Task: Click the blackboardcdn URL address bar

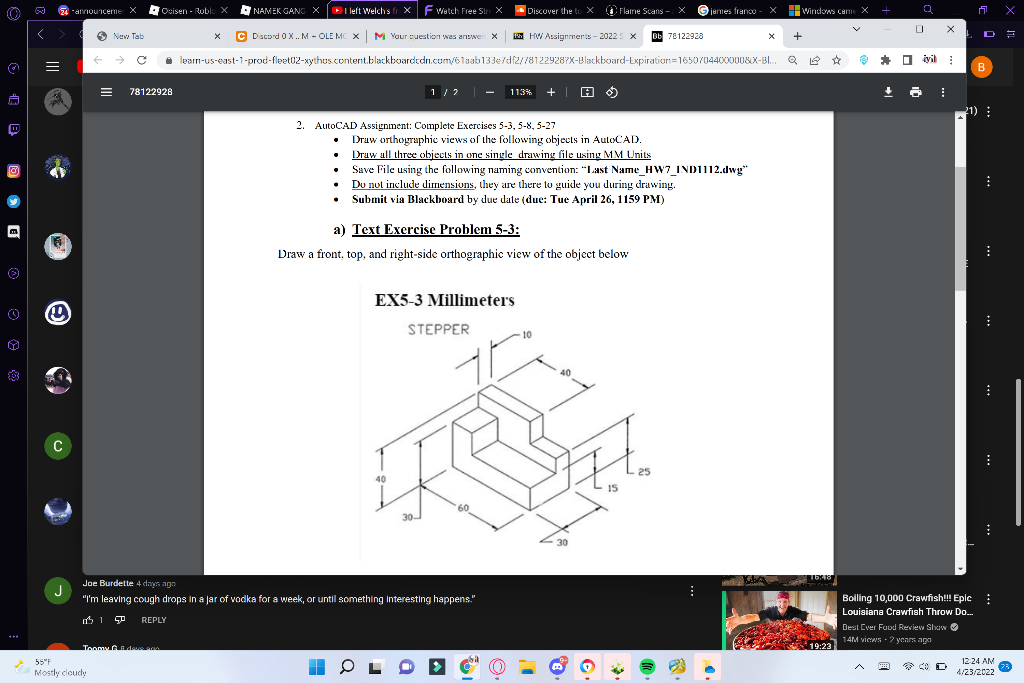Action: point(478,60)
